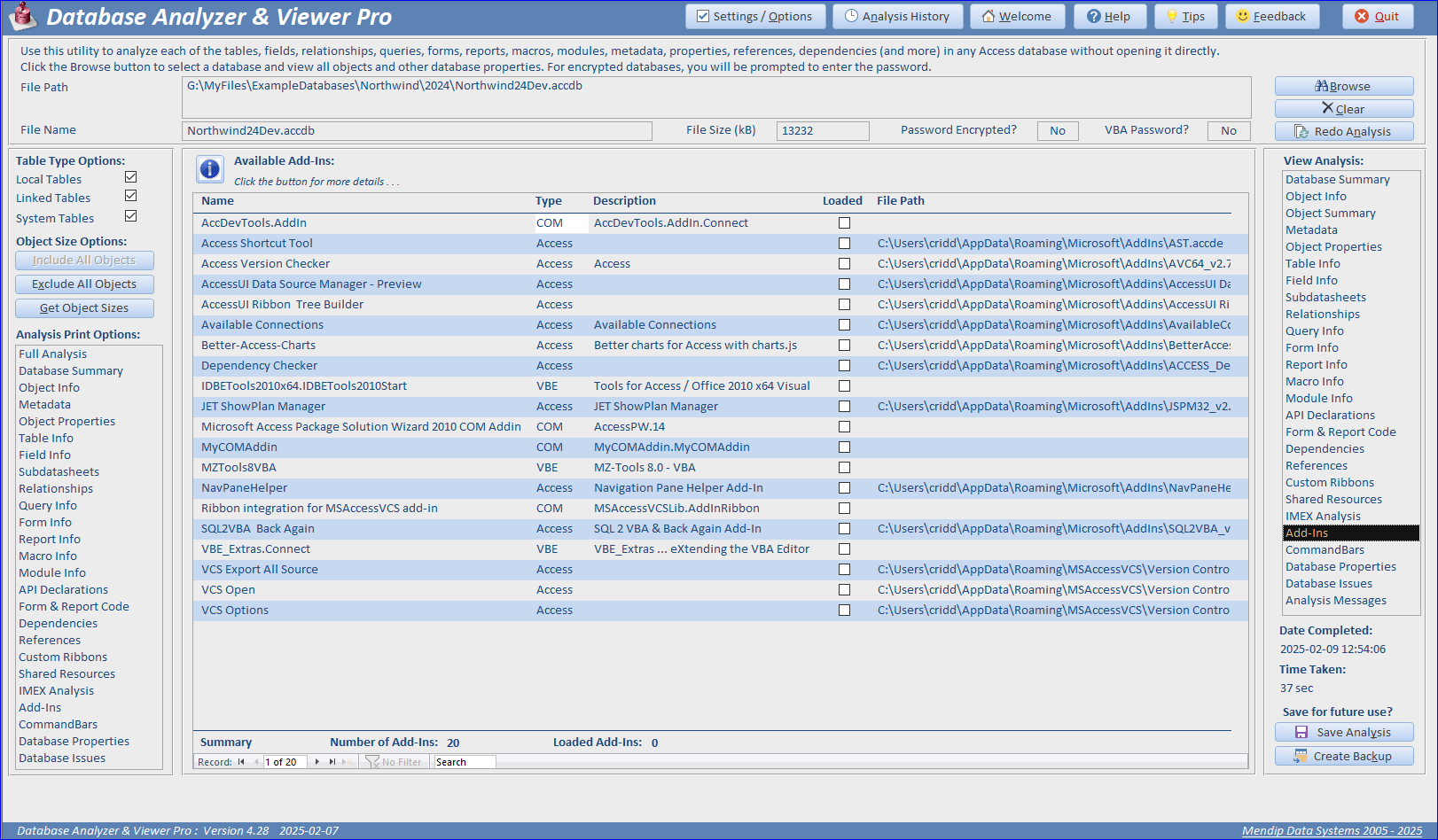Toggle Loaded checkbox for MZTools8VBA
The image size is (1438, 840).
(x=844, y=468)
